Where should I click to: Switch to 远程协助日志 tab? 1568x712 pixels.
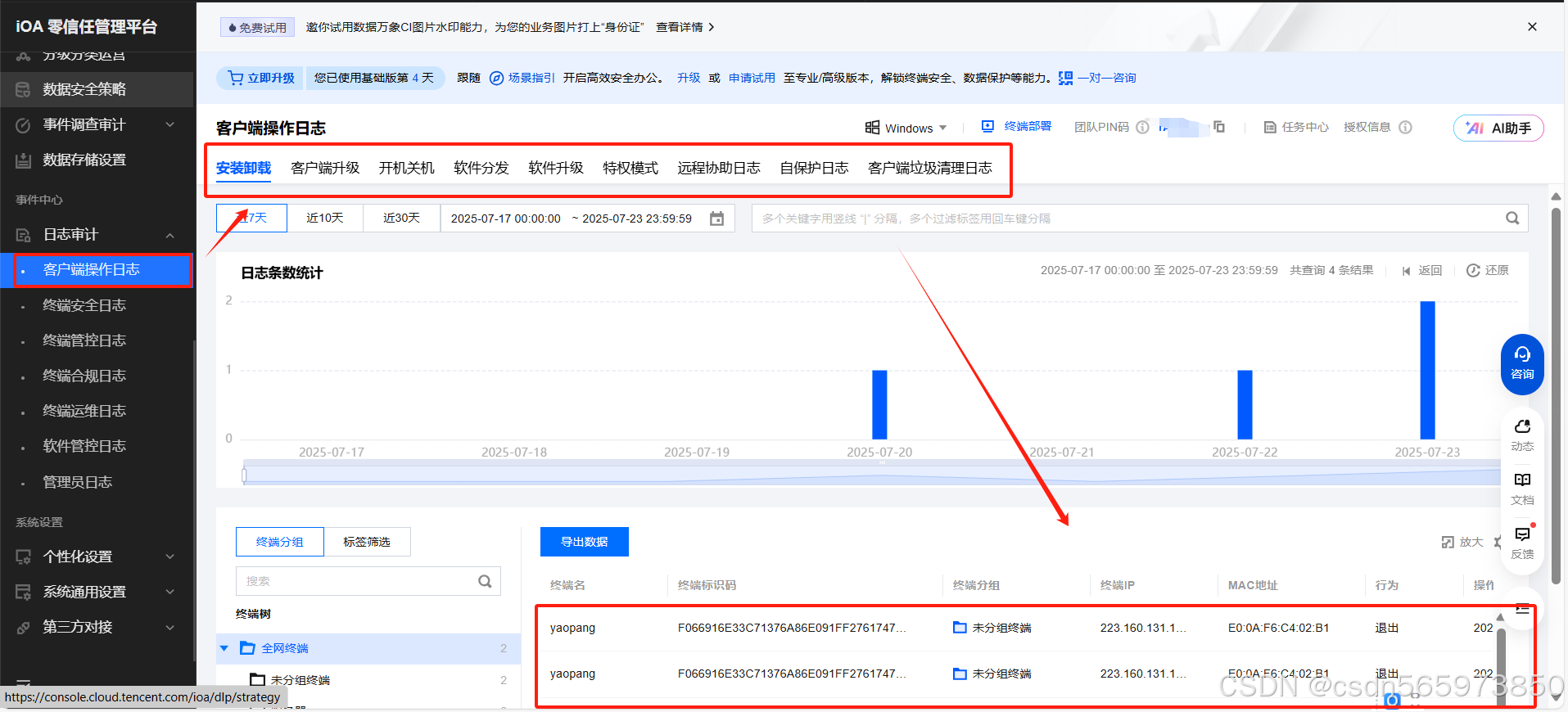coord(719,168)
